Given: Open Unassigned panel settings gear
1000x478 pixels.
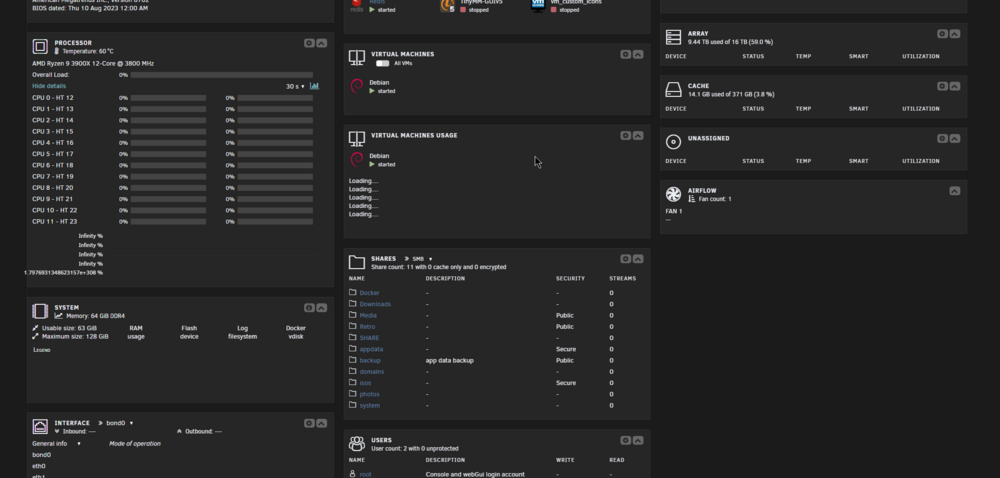Looking at the screenshot, I should 943,138.
